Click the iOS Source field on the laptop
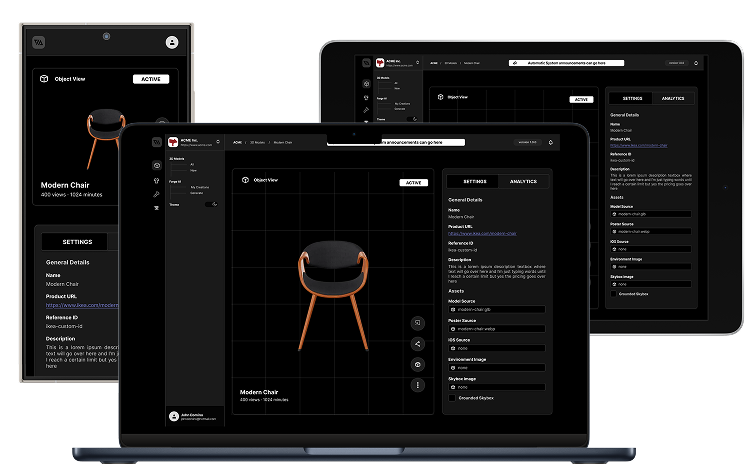749x466 pixels. [497, 349]
